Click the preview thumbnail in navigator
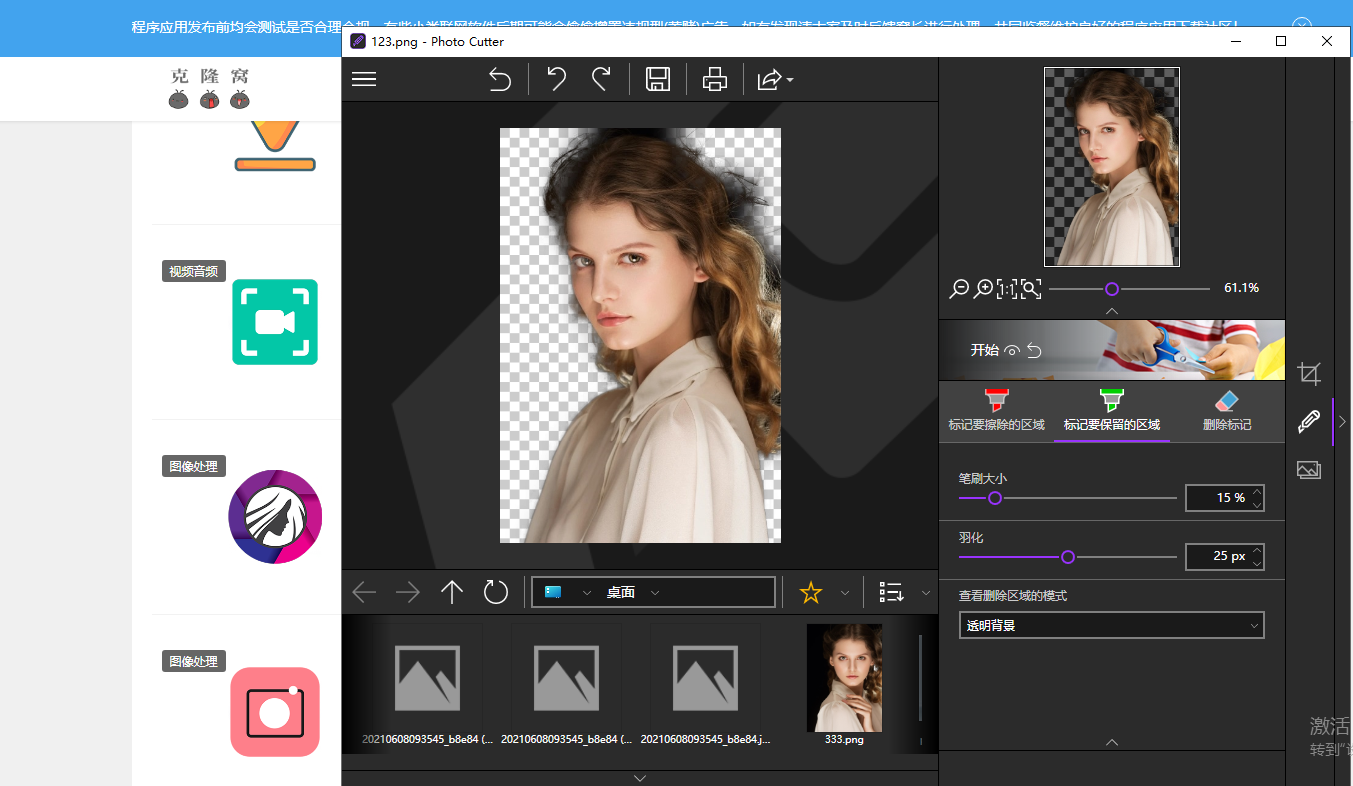1353x786 pixels. tap(1111, 167)
